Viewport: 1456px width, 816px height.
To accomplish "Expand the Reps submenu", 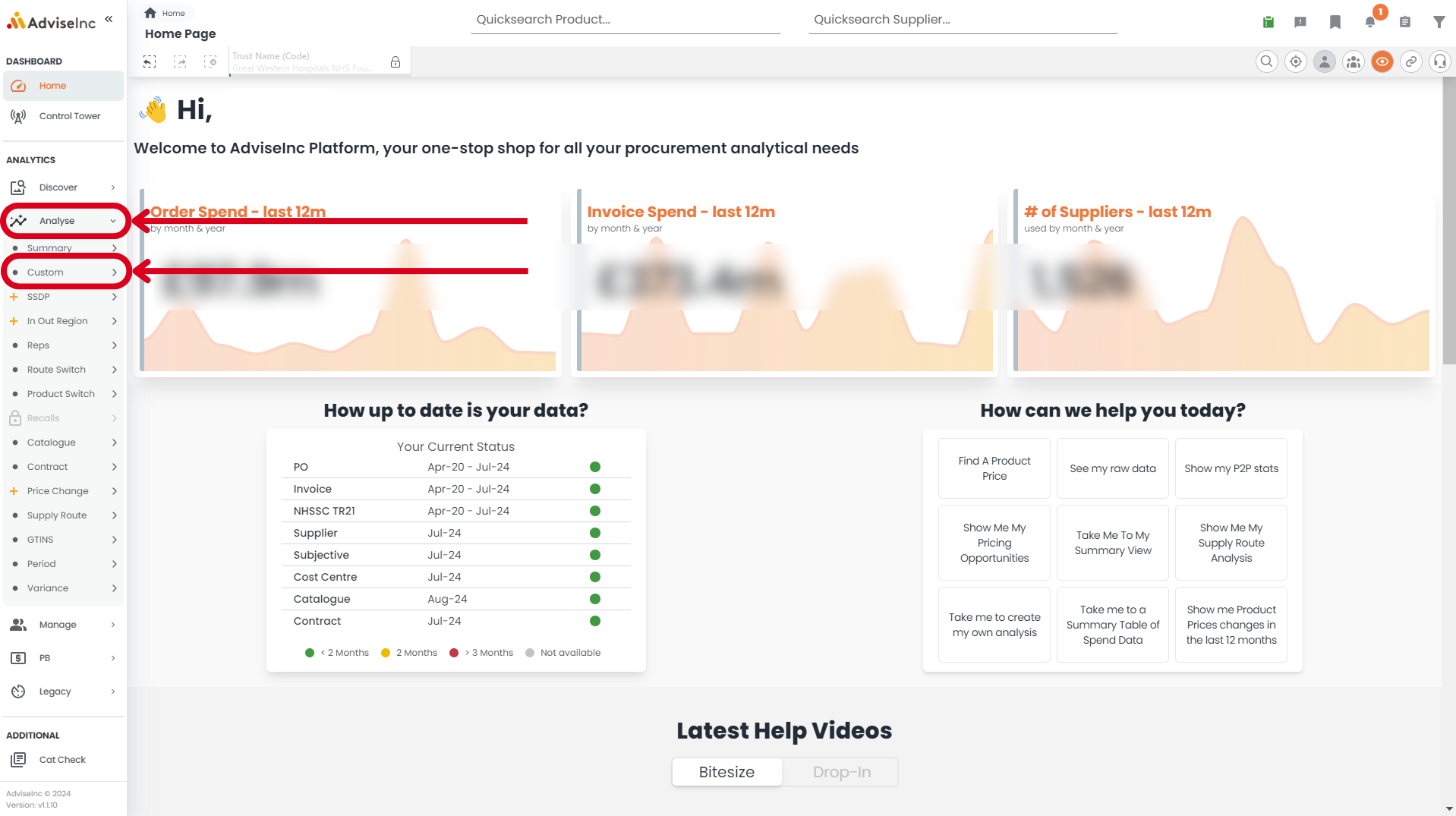I will tap(63, 345).
